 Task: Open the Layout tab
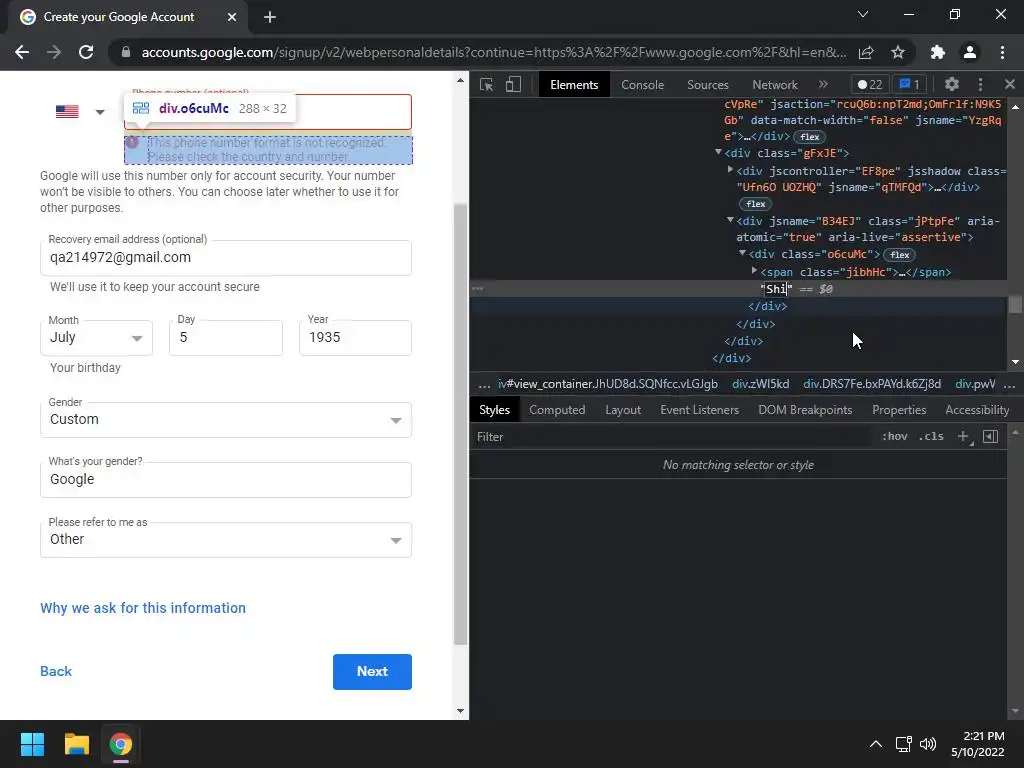point(622,409)
